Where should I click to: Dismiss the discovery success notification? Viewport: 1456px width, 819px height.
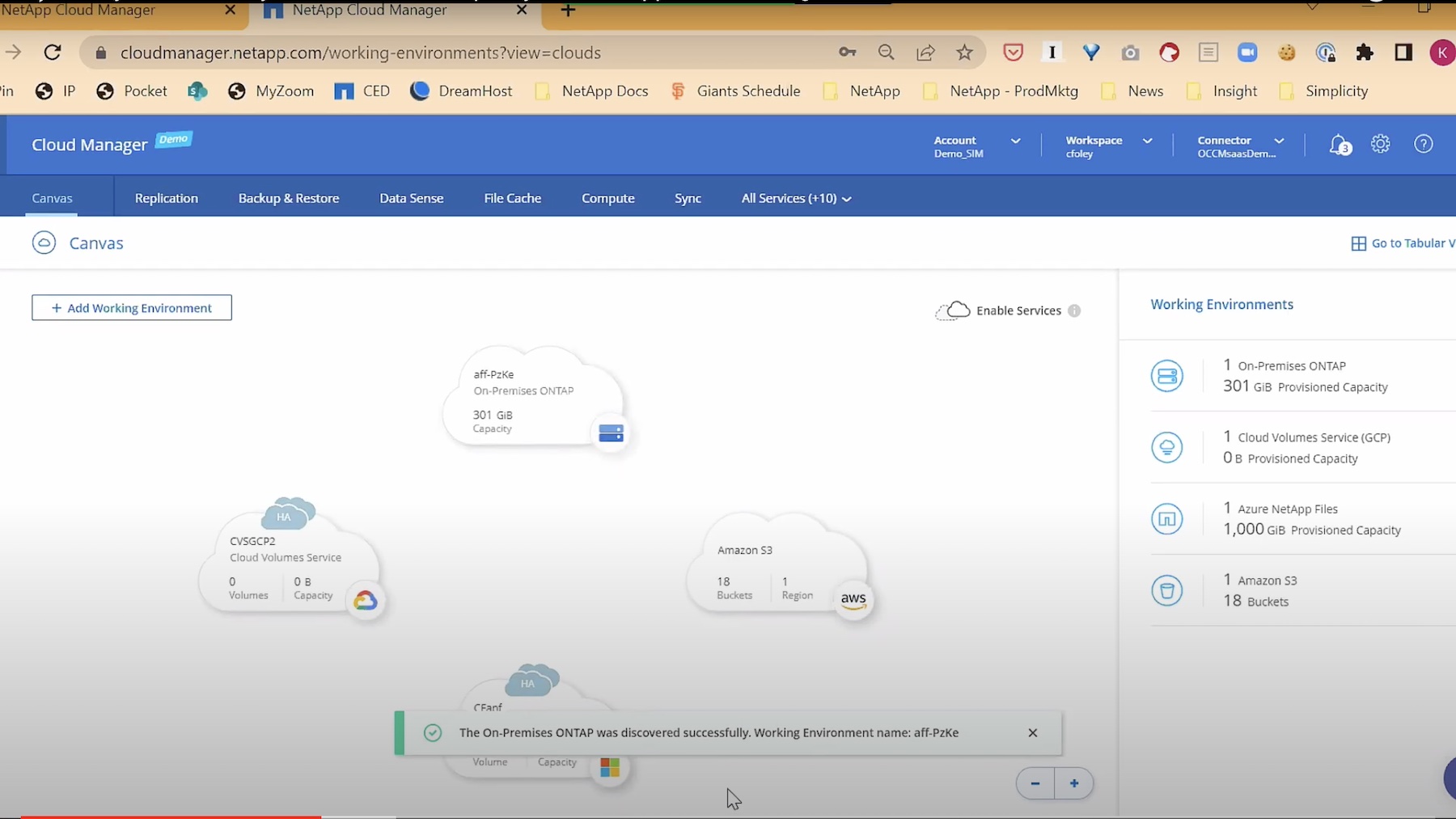pos(1033,732)
